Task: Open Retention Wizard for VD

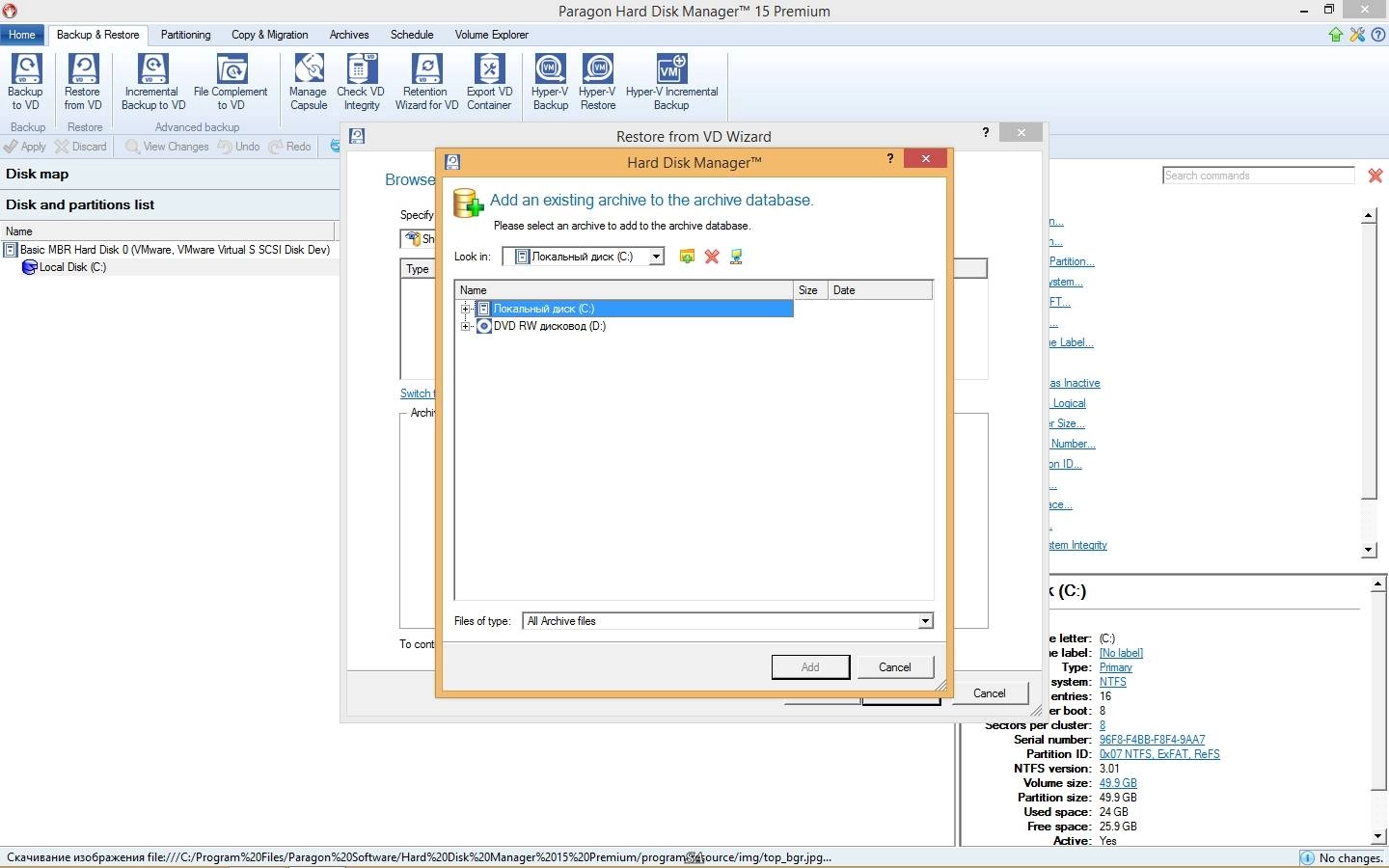Action: (x=426, y=82)
